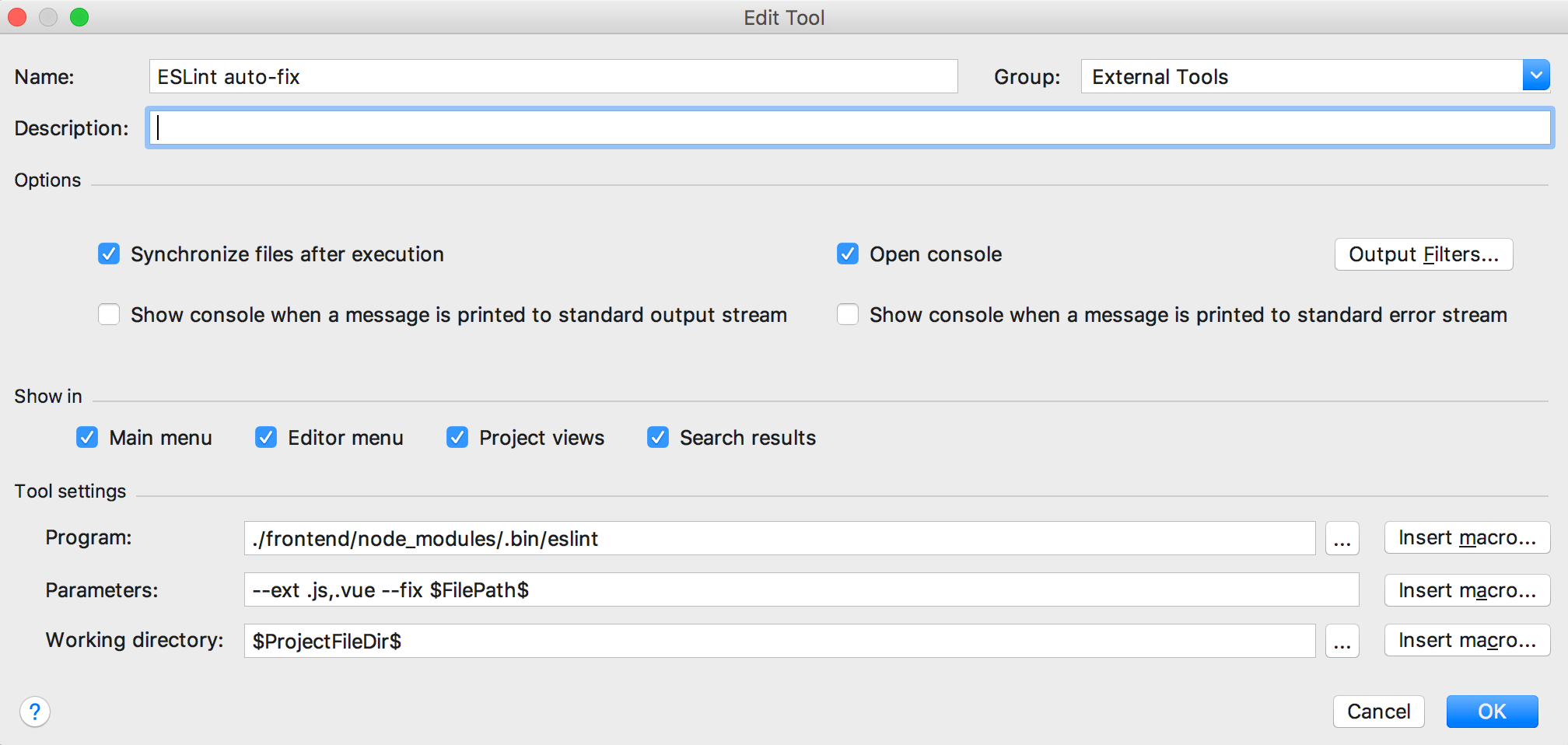Click the Parameters input field
Screen dimensions: 1568x745
pos(801,590)
